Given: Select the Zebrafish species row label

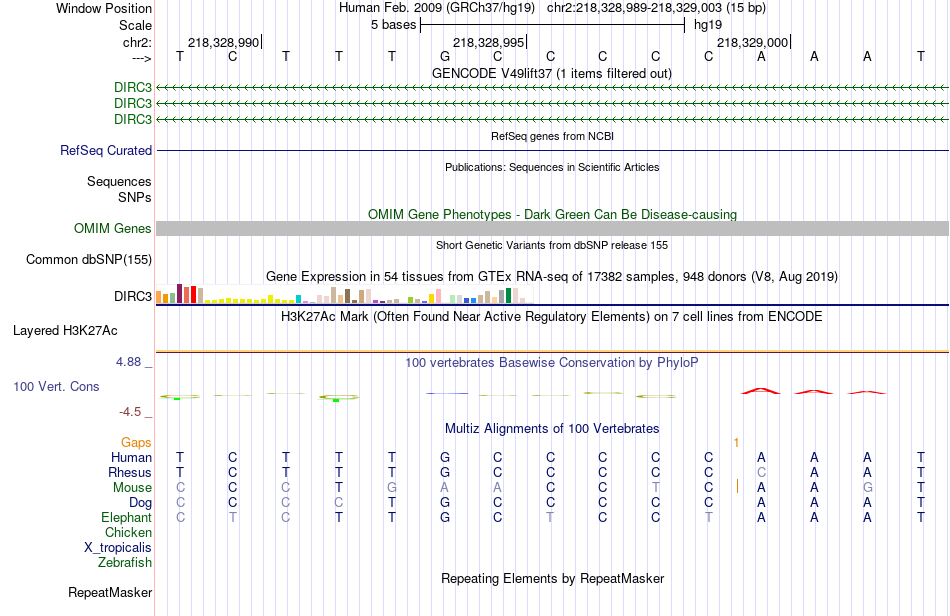Looking at the screenshot, I should (x=125, y=563).
